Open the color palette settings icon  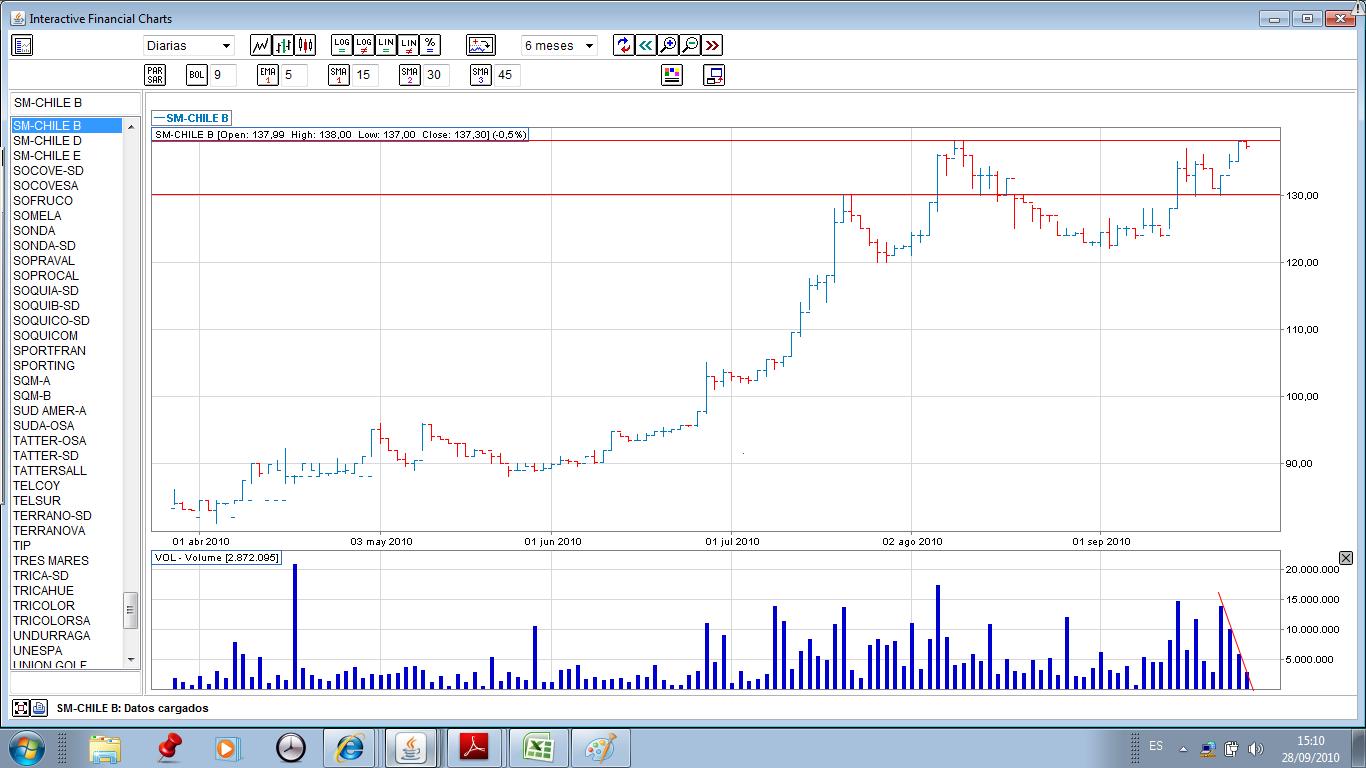672,75
